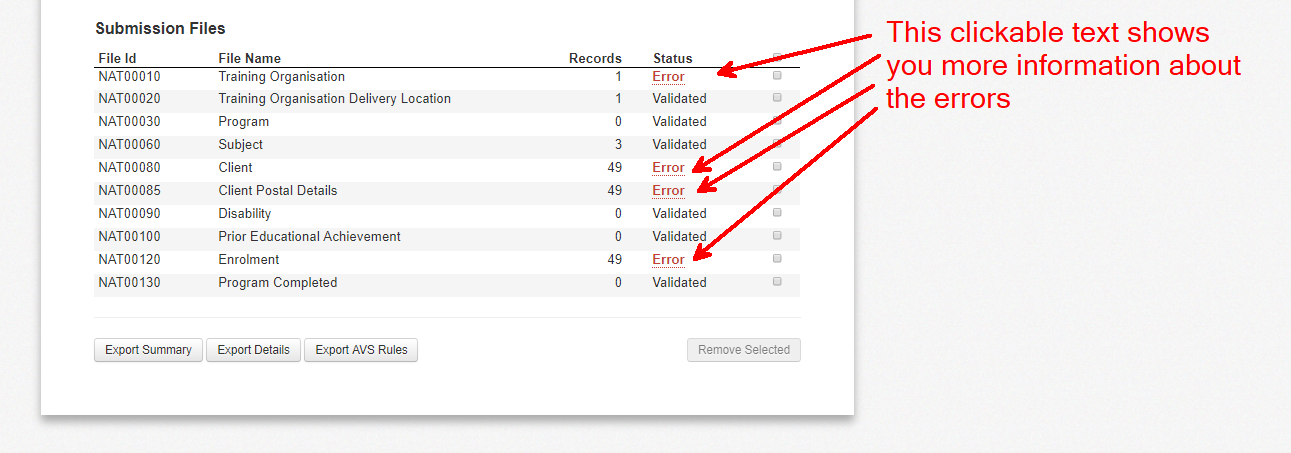Open the Enrolment Error status link
This screenshot has width=1291, height=453.
[x=668, y=260]
